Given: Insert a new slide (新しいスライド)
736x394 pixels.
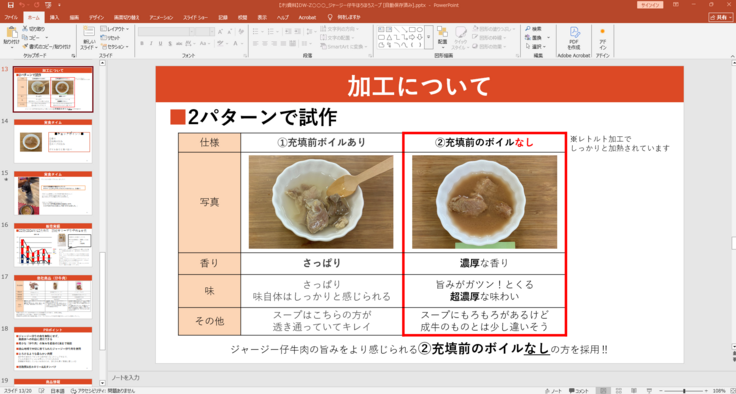Looking at the screenshot, I should 88,38.
